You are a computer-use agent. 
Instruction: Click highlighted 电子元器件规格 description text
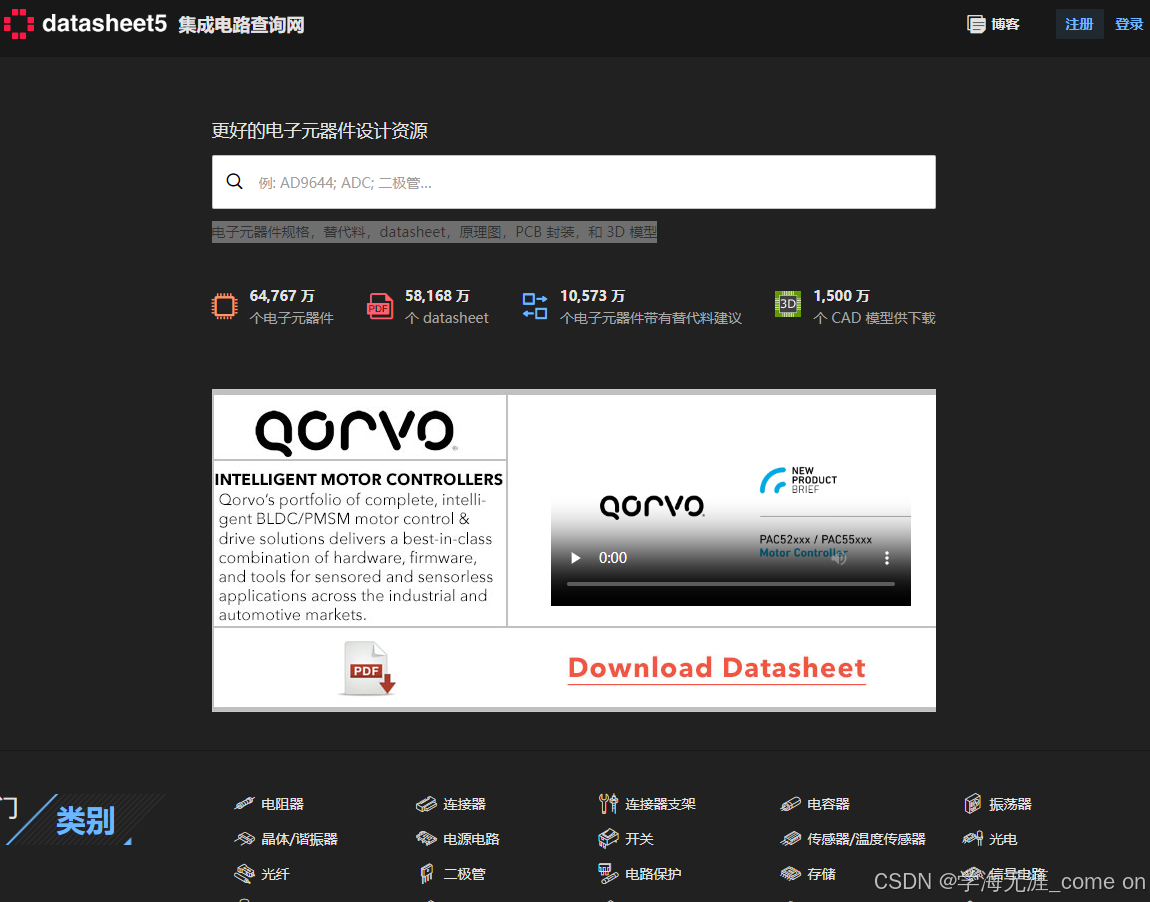coord(434,232)
